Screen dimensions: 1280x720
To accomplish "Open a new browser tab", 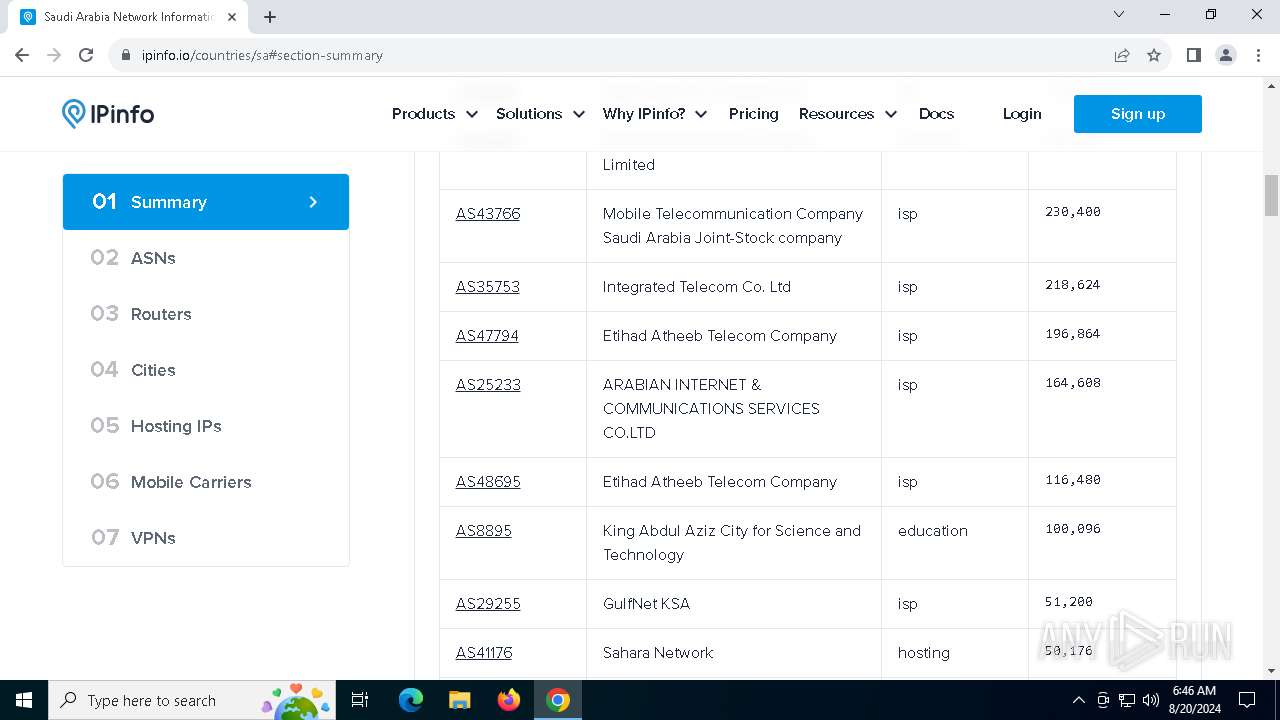I will click(270, 17).
